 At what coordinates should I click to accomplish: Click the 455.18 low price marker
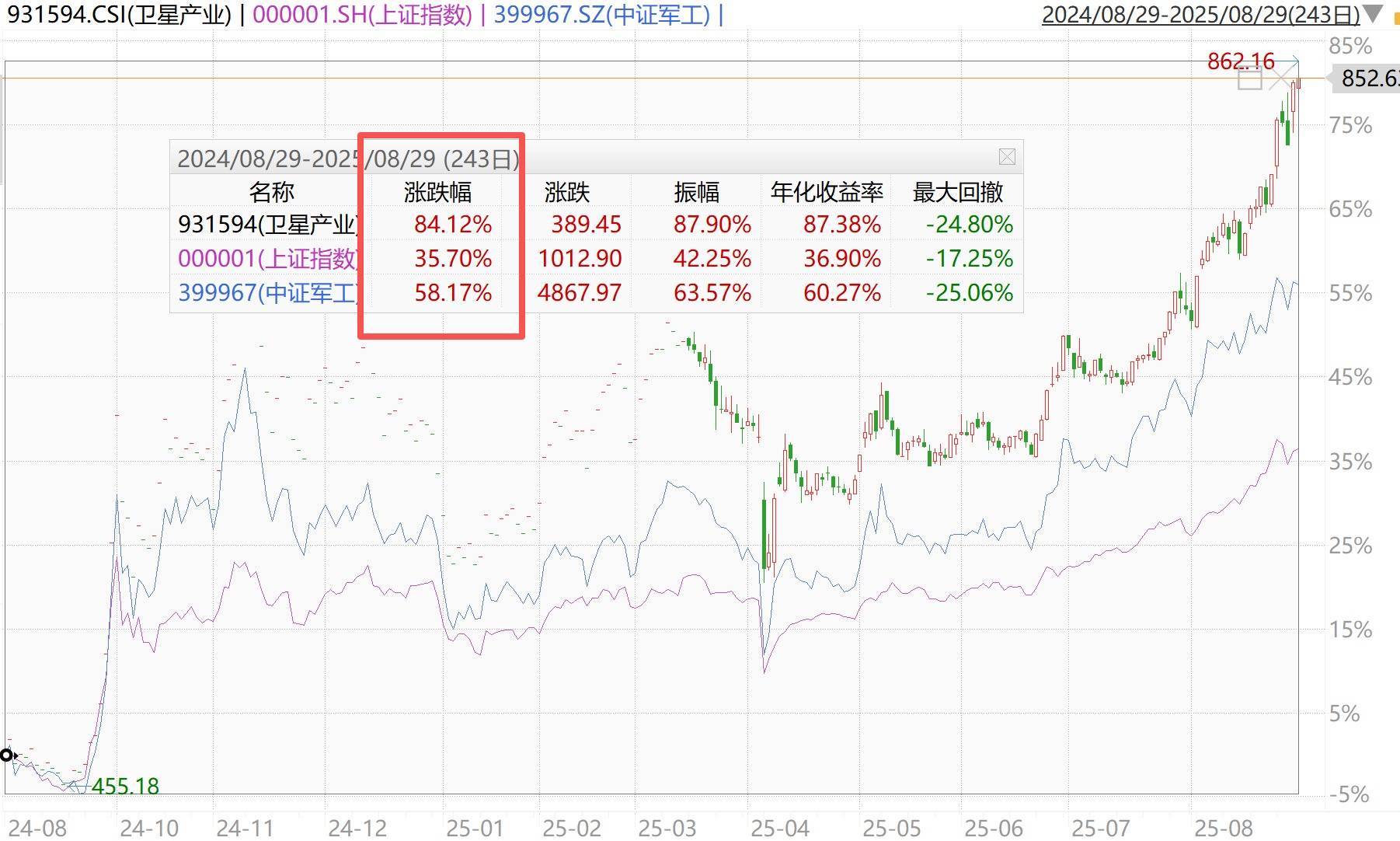point(125,787)
